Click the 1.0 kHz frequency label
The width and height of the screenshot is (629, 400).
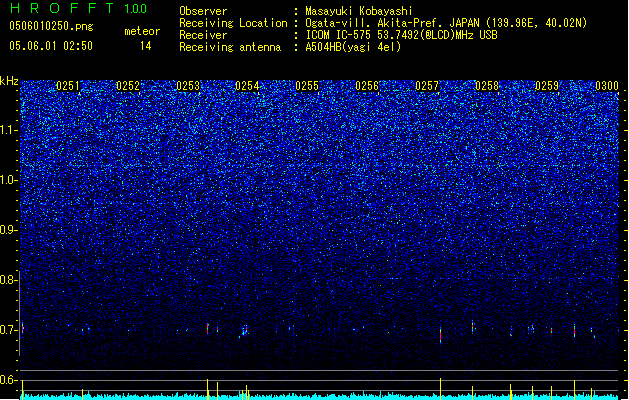[x=9, y=181]
